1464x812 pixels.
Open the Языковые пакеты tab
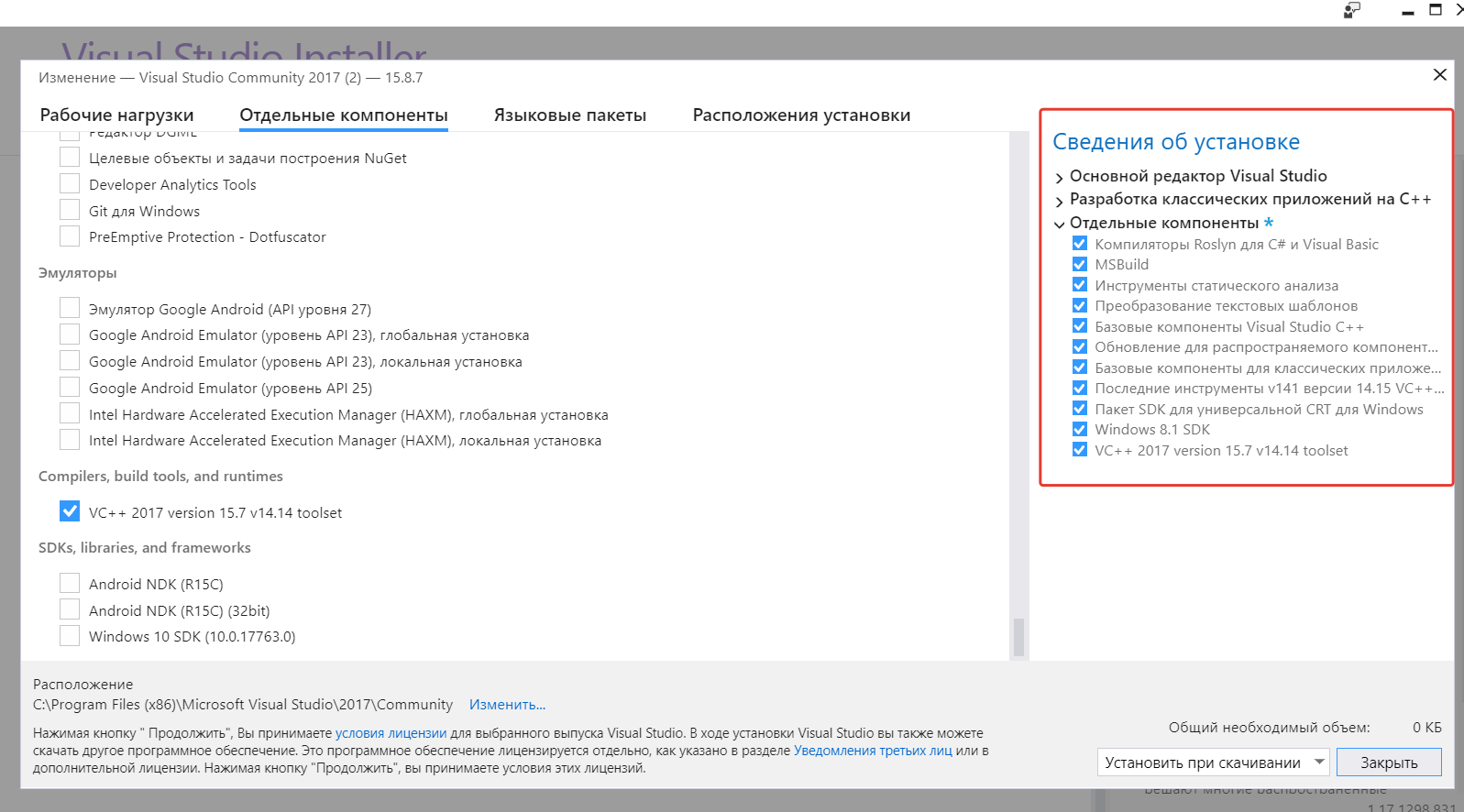(x=570, y=115)
